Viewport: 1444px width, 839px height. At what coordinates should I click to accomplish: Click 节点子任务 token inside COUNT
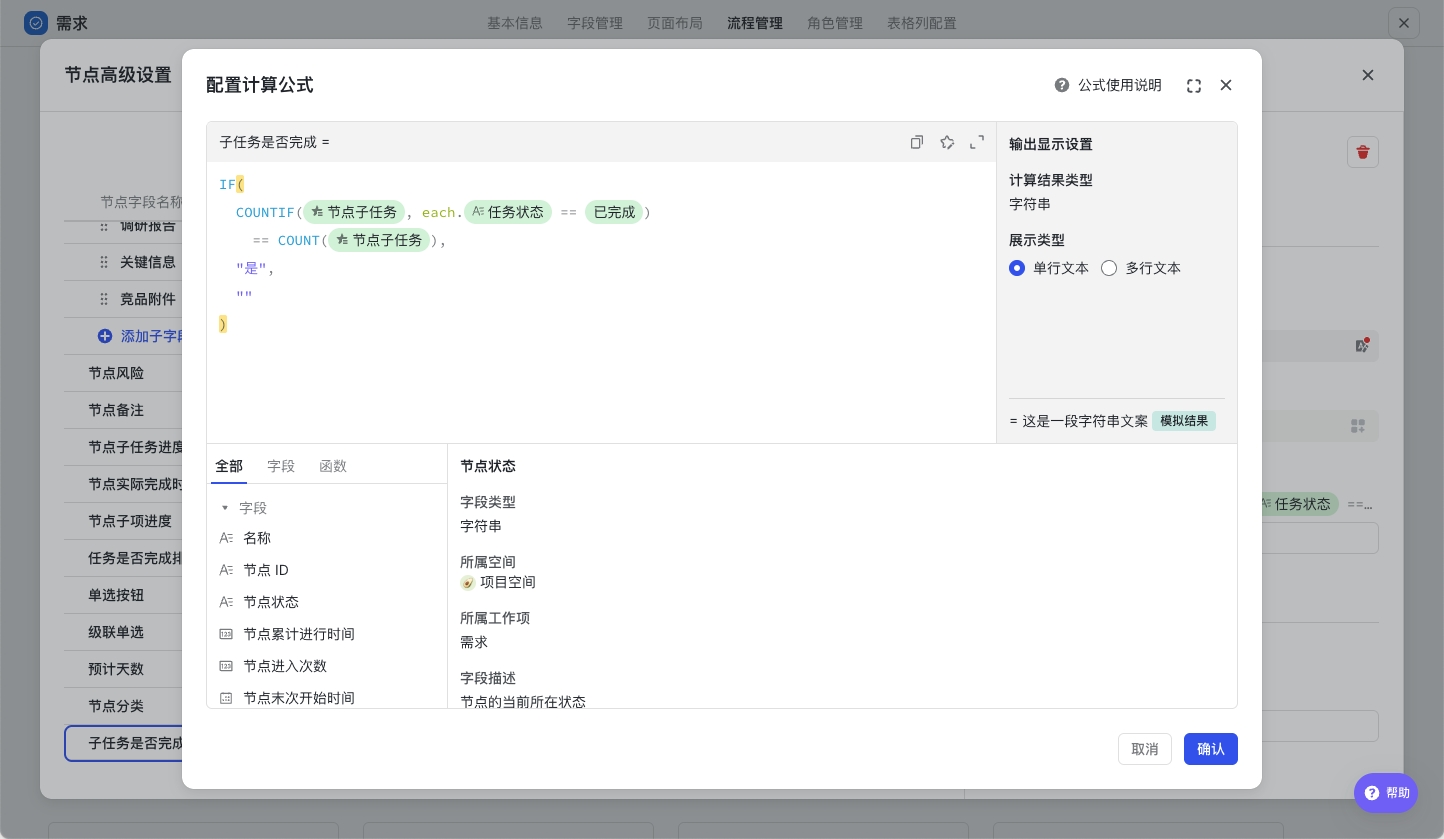point(379,240)
